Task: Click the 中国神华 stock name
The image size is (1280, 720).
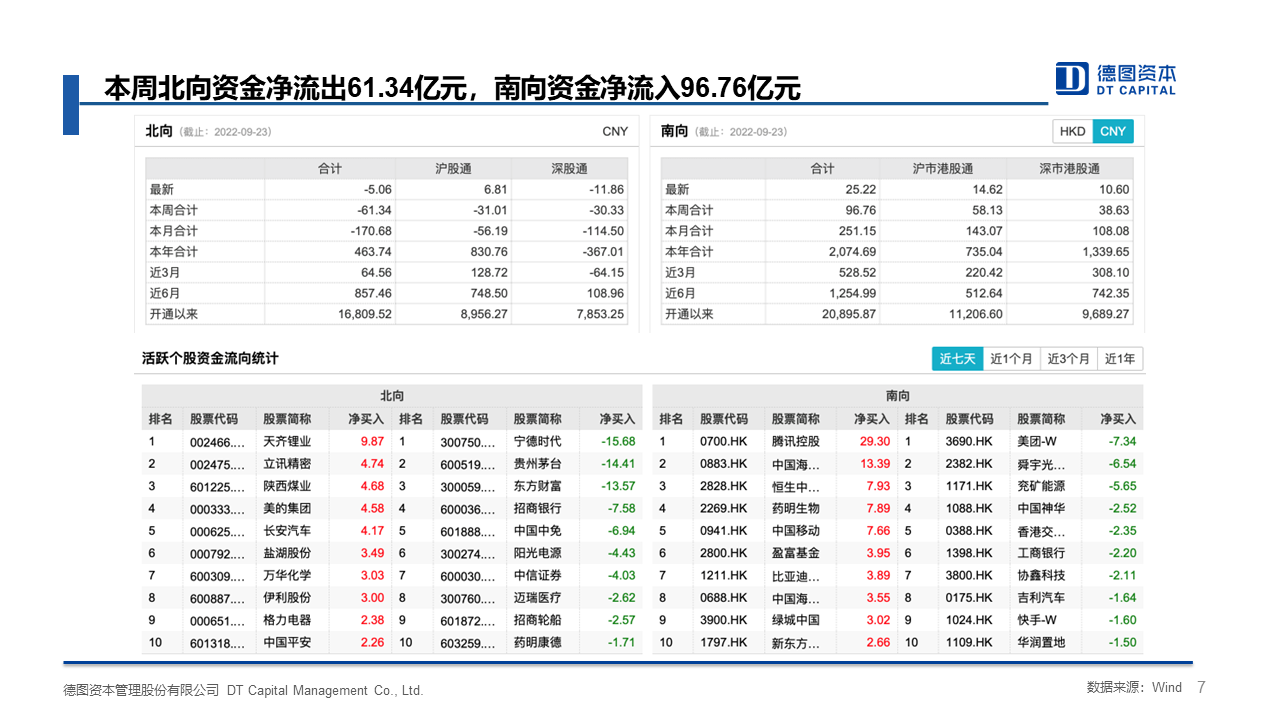Action: point(1042,508)
